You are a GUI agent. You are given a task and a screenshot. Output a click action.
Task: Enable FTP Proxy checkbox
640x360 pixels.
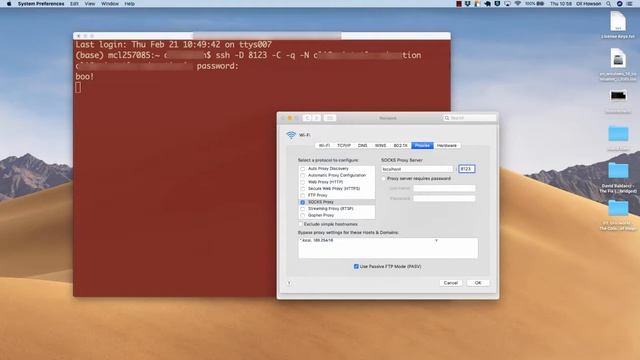point(302,196)
